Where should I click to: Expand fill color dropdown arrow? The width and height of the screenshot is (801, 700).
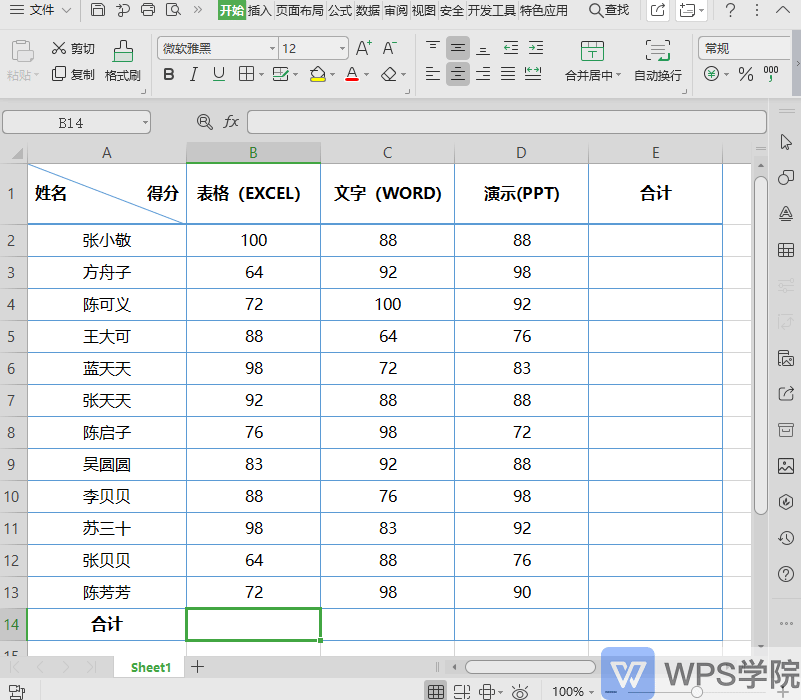(333, 75)
